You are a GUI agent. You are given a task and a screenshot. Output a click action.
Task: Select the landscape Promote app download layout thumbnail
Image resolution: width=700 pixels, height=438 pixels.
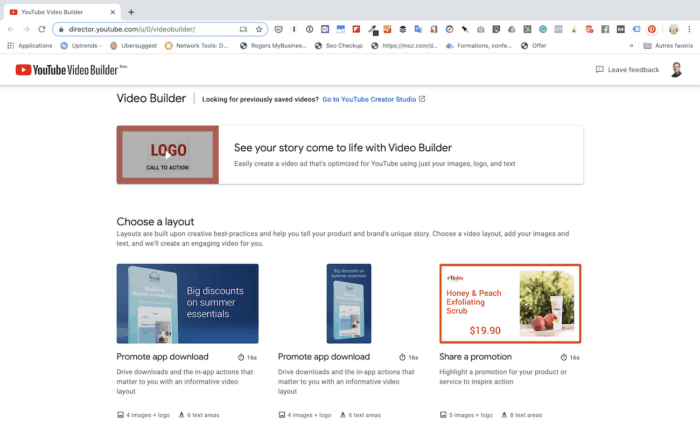coord(188,304)
